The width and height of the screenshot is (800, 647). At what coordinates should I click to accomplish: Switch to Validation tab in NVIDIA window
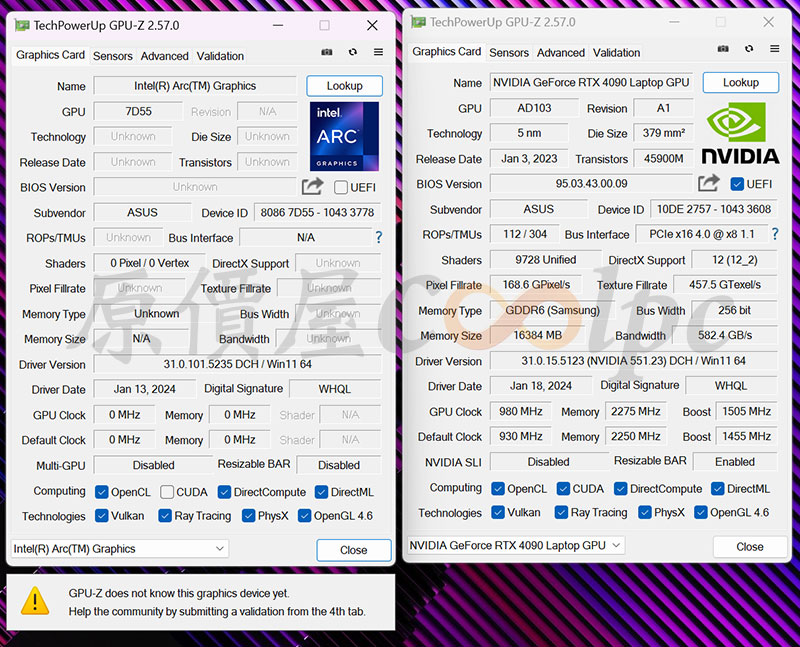tap(616, 53)
